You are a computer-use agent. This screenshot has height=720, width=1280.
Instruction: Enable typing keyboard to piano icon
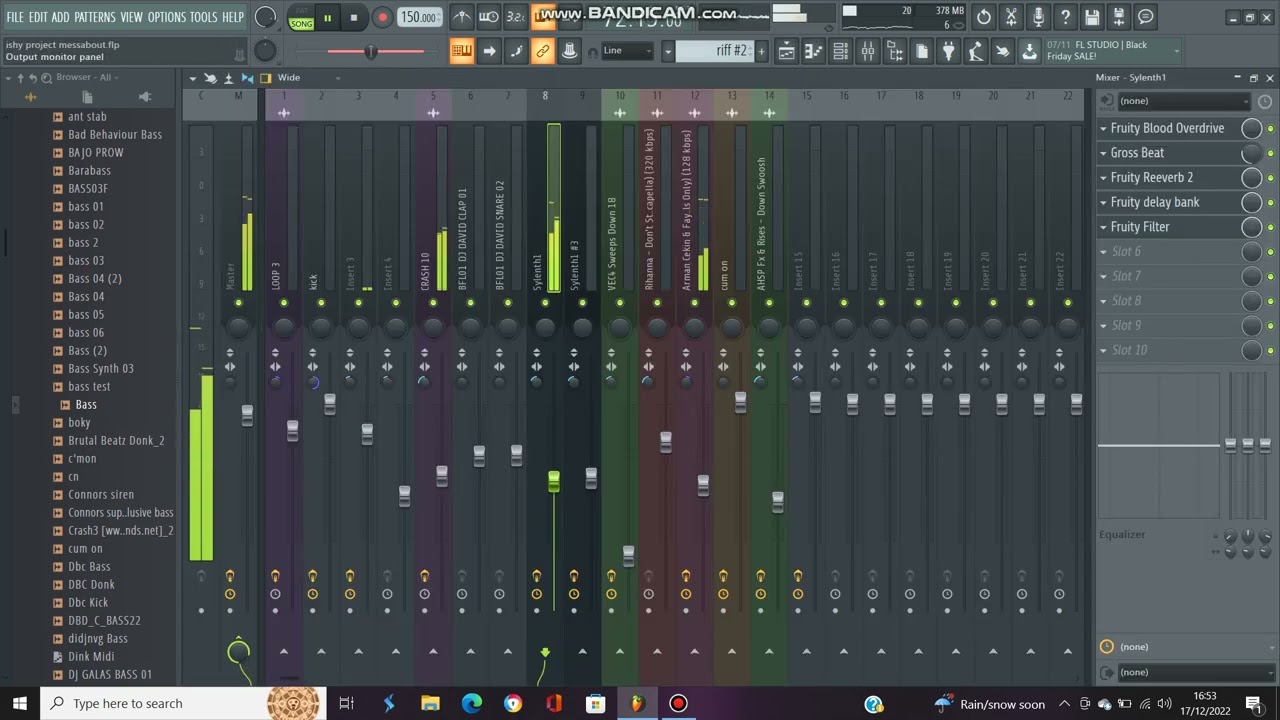tap(462, 51)
